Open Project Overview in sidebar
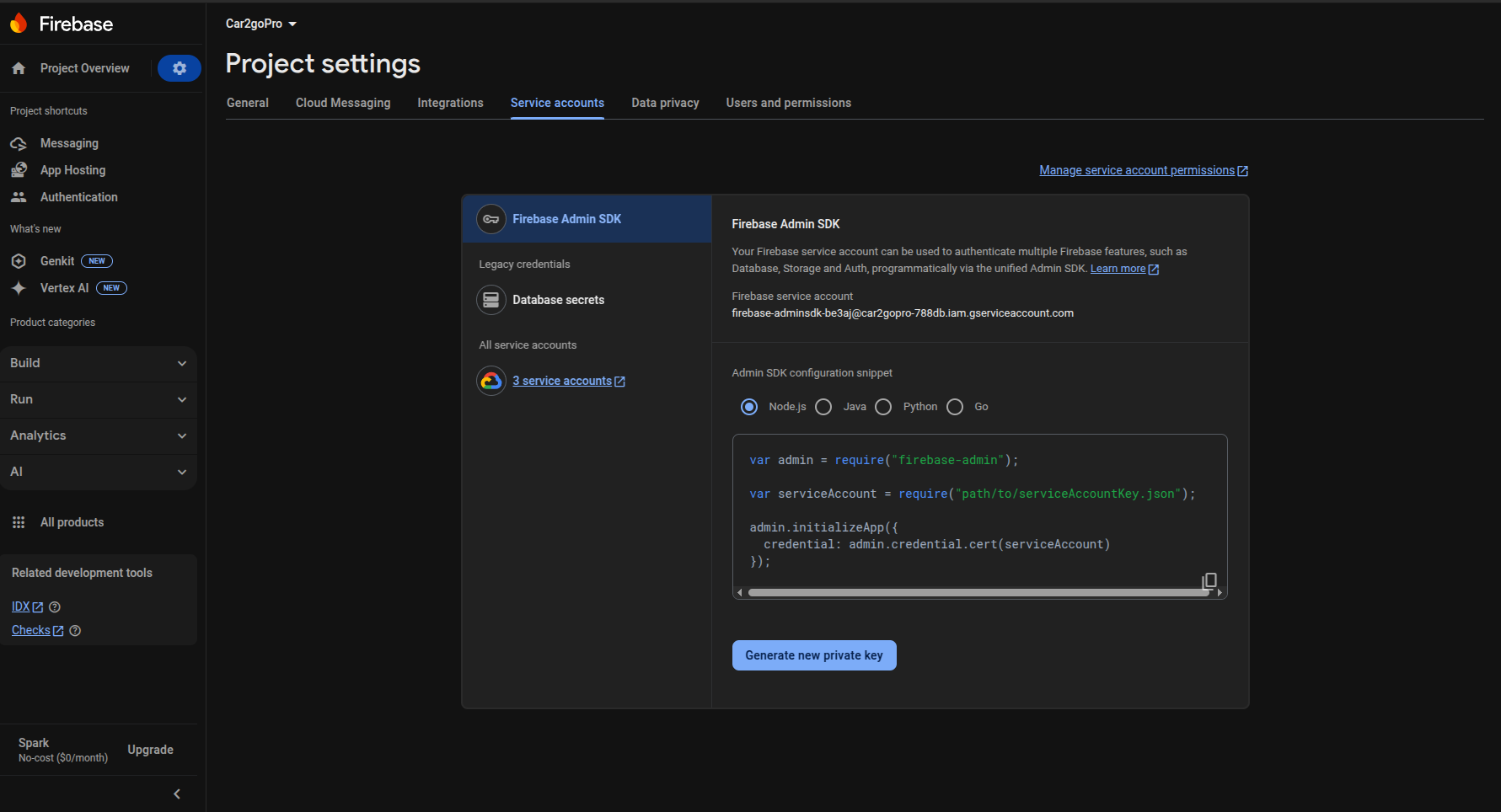The width and height of the screenshot is (1501, 812). point(85,68)
